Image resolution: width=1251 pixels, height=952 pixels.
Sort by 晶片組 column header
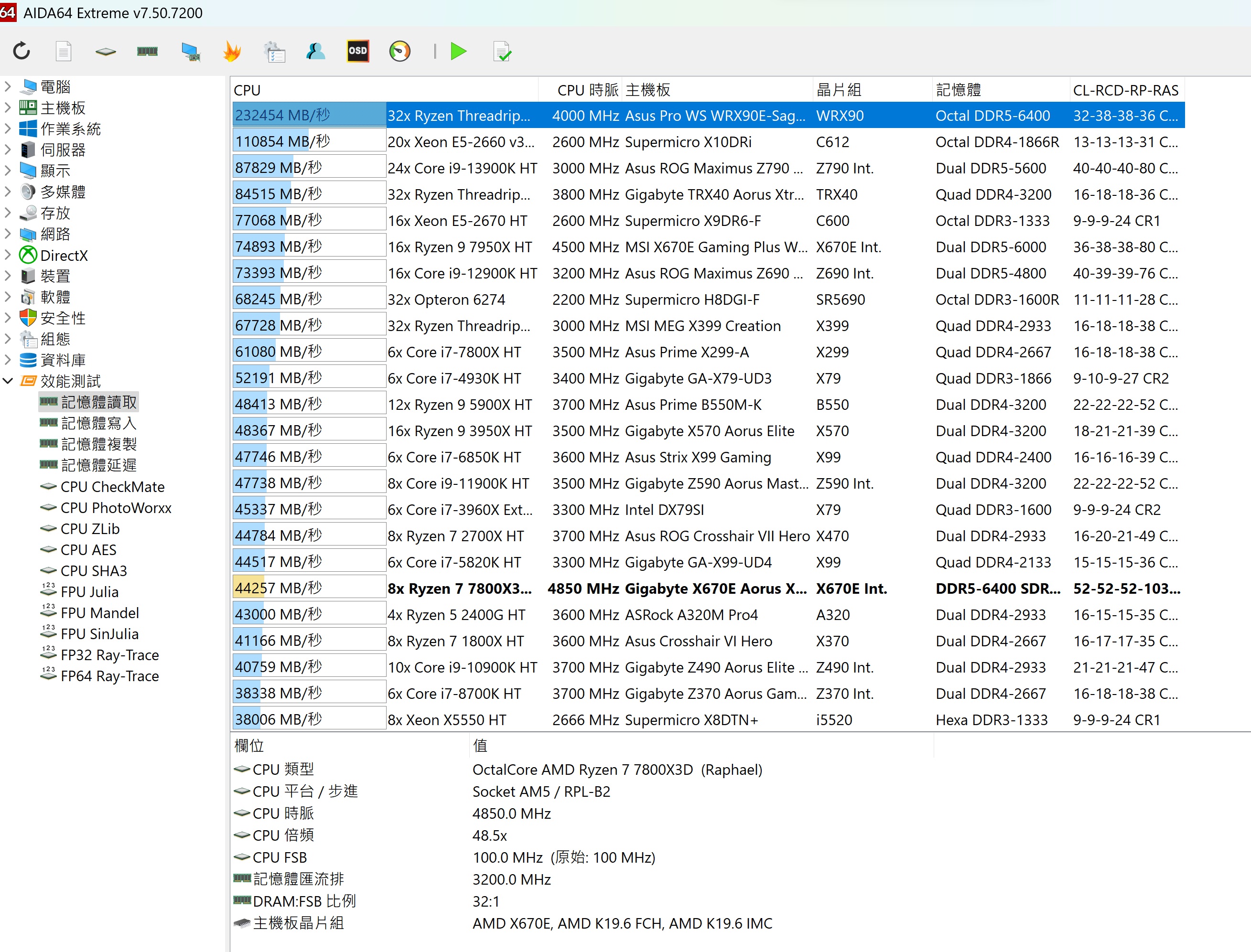pyautogui.click(x=873, y=90)
